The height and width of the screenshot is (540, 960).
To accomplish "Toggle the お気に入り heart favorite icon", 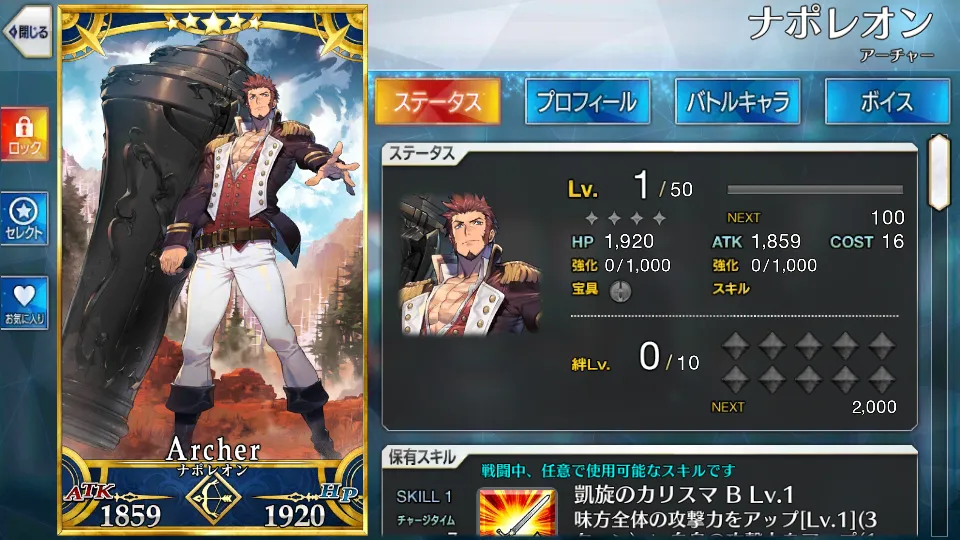I will coord(24,303).
